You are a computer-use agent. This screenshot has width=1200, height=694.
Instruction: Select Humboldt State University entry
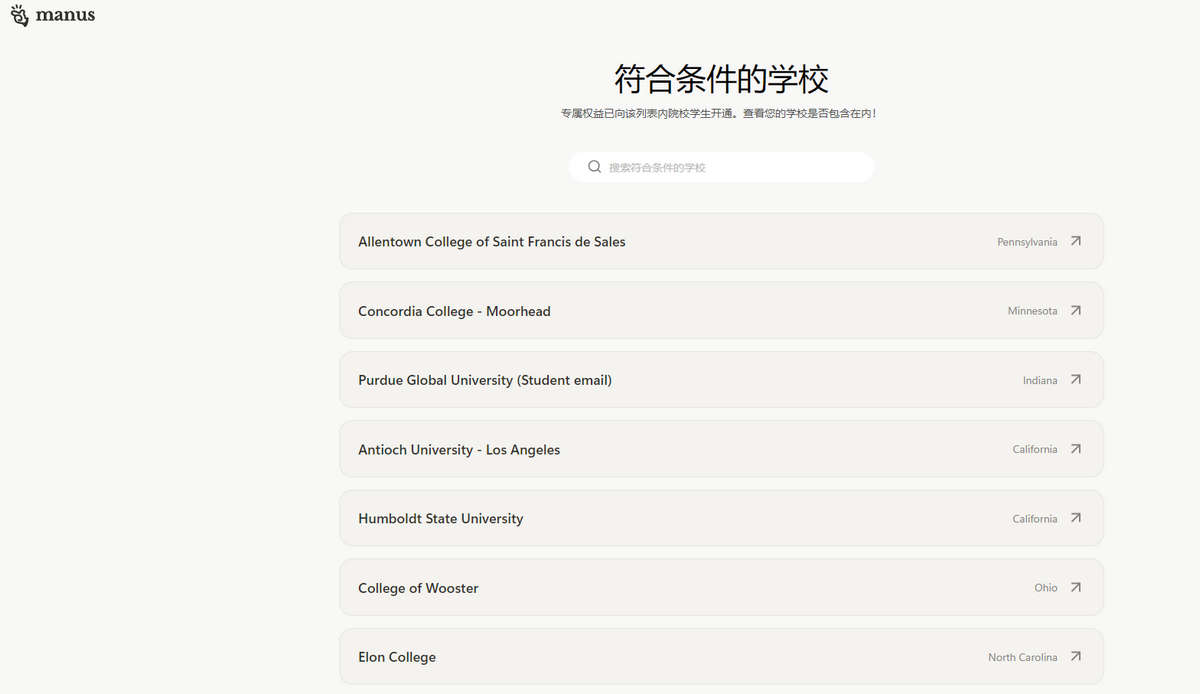[721, 518]
